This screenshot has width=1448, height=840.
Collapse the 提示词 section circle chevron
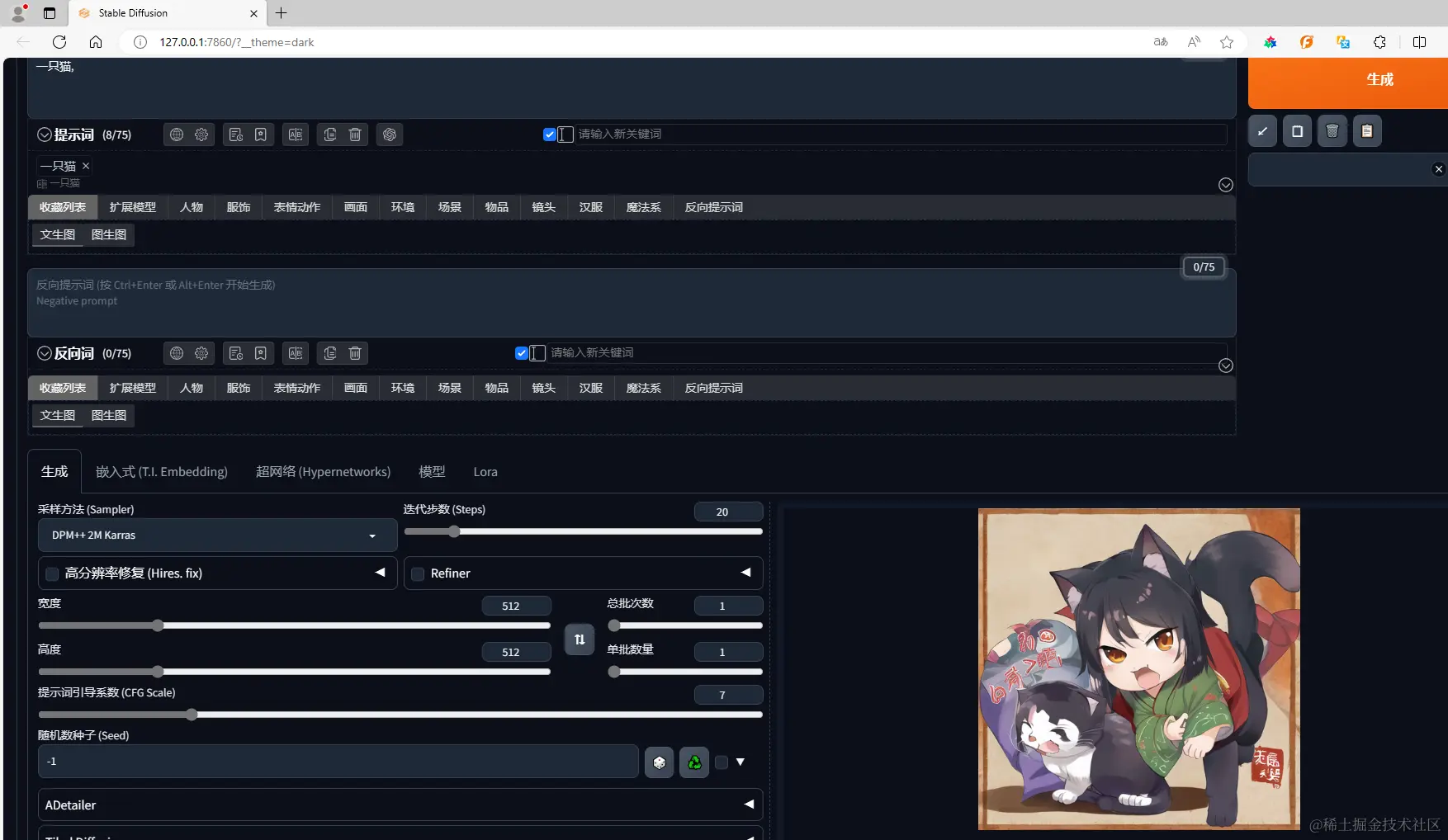point(45,134)
